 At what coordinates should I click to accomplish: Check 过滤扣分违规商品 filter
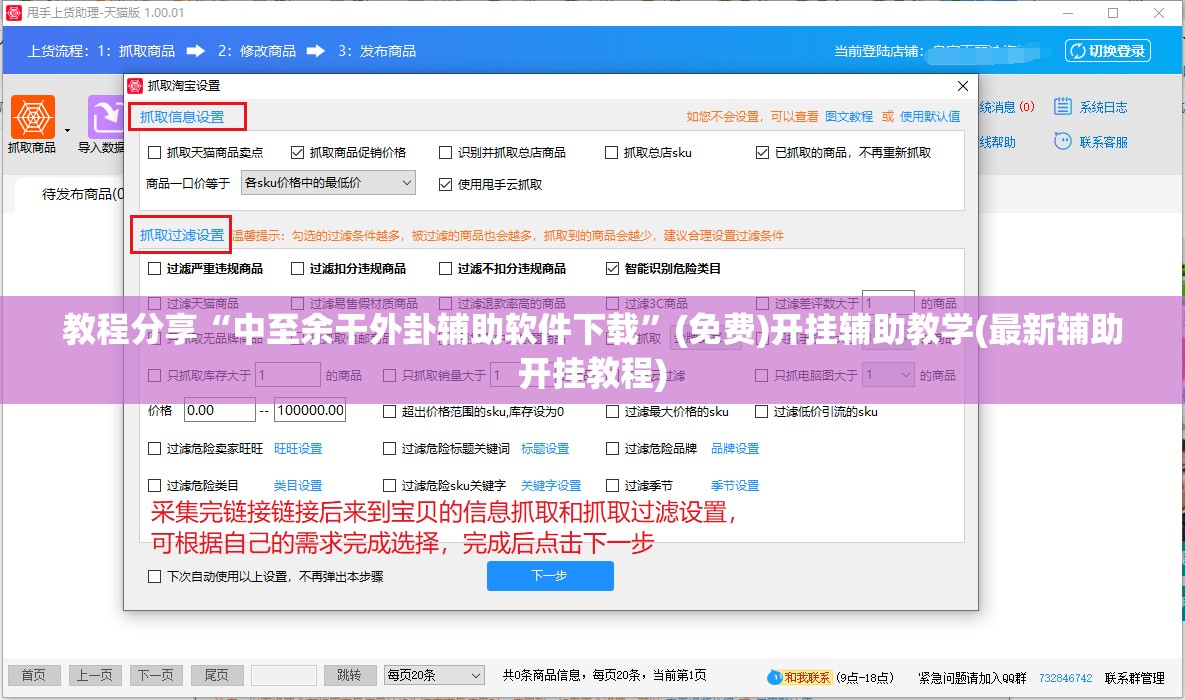pyautogui.click(x=298, y=268)
